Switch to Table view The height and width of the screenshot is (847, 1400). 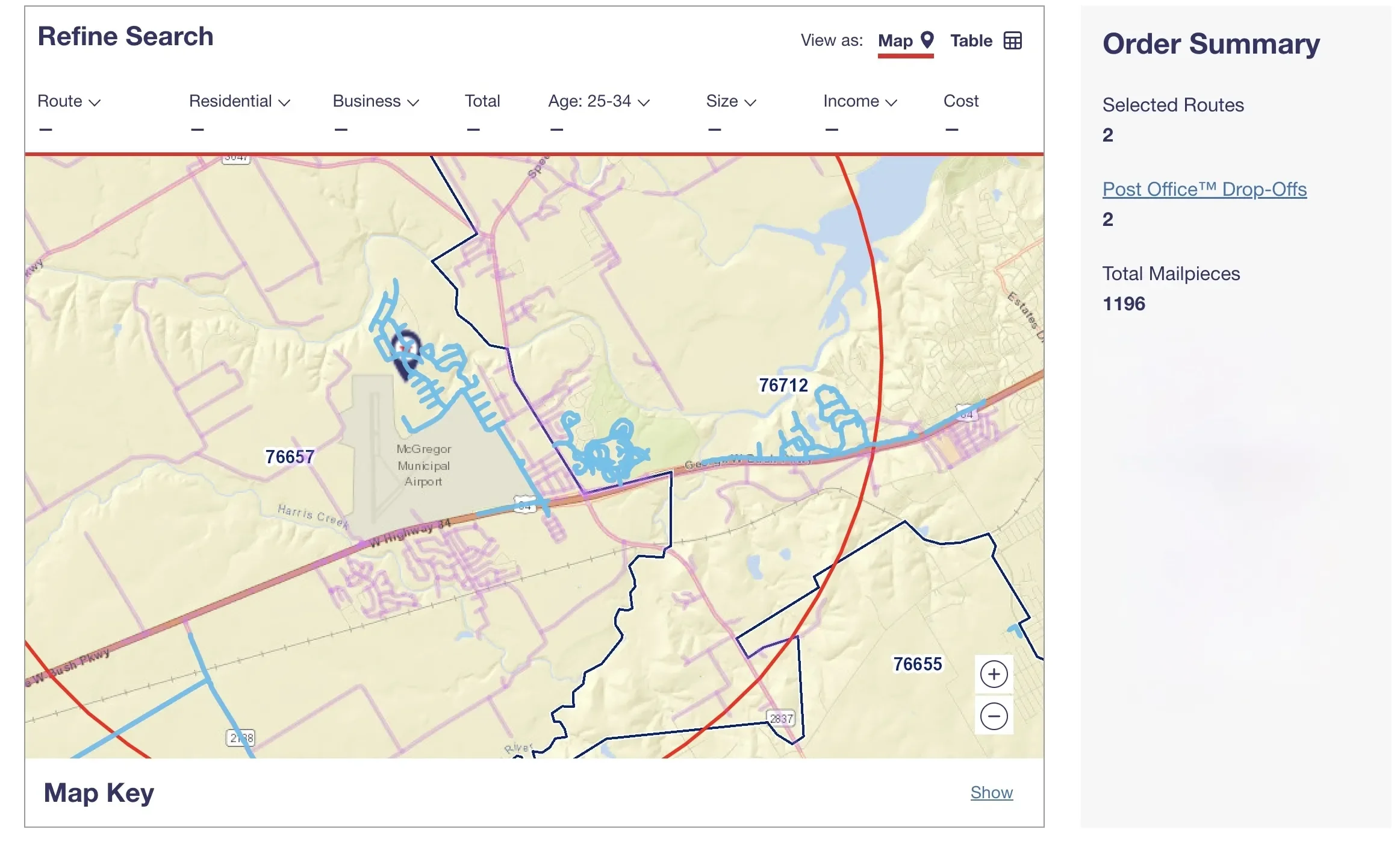[x=971, y=40]
